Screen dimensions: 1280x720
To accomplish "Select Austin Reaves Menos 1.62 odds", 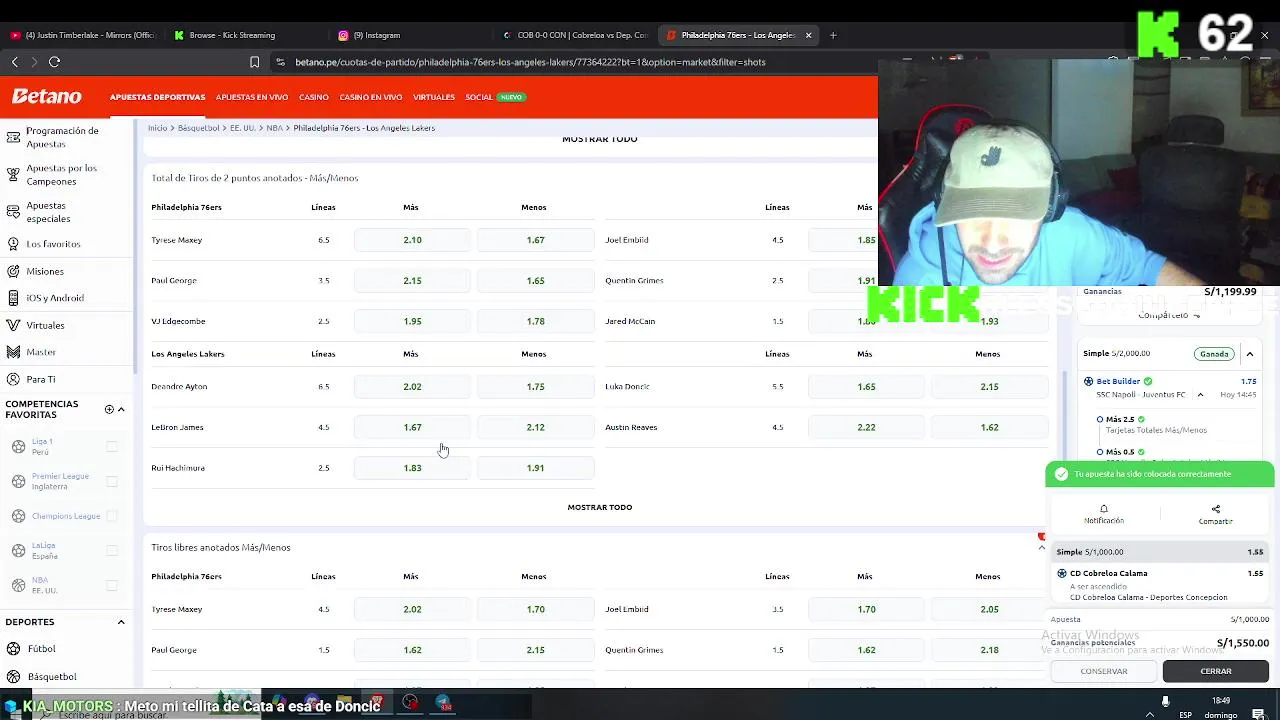I will (x=989, y=427).
